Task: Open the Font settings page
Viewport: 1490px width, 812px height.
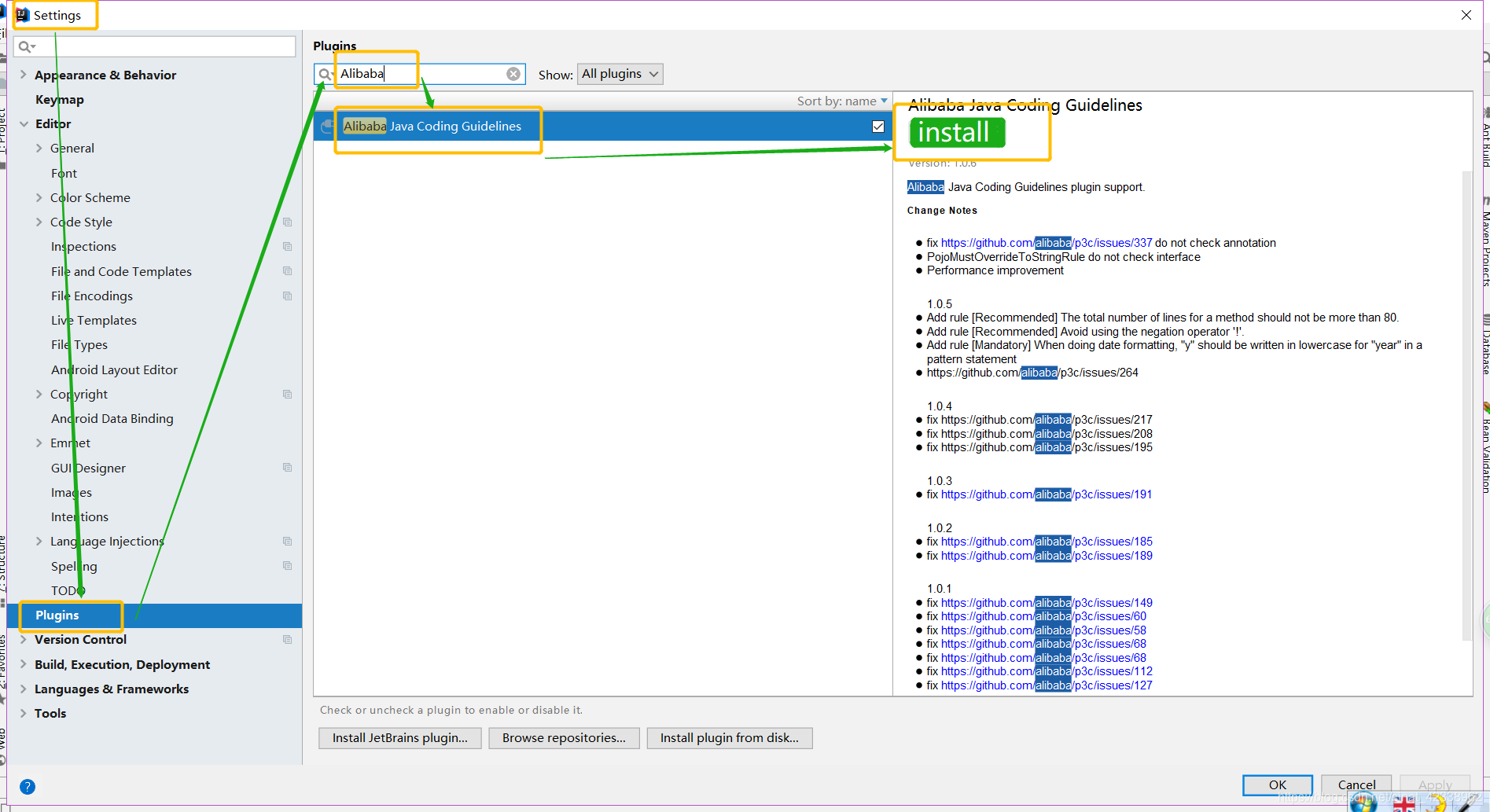Action: 64,173
